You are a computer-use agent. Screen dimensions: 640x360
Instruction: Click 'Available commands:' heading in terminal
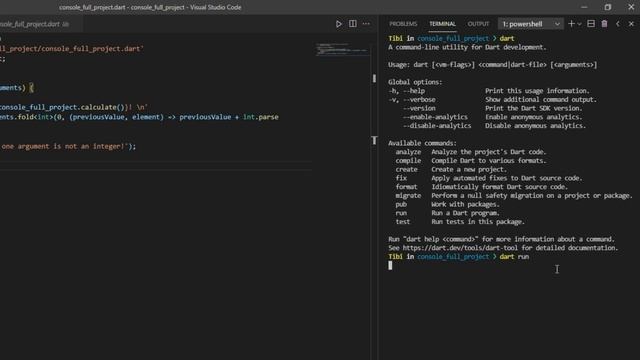point(422,143)
